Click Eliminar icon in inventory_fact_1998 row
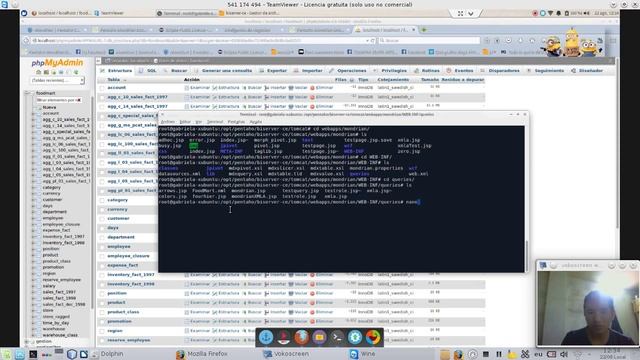 pyautogui.click(x=312, y=284)
